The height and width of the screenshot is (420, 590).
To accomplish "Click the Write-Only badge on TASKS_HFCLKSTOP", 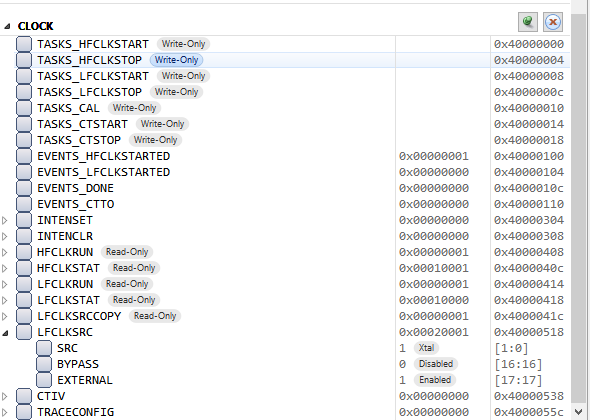I will coord(176,60).
